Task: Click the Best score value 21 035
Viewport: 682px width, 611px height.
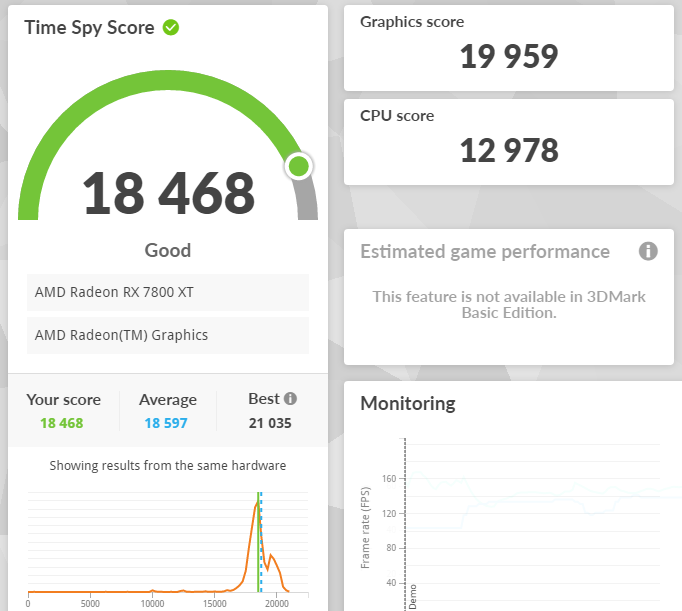Action: coord(270,423)
